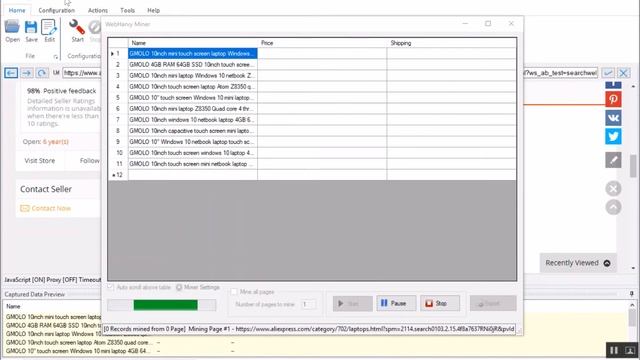Click the pause icon at bottom-right corner
640x360 pixels.
[614, 350]
